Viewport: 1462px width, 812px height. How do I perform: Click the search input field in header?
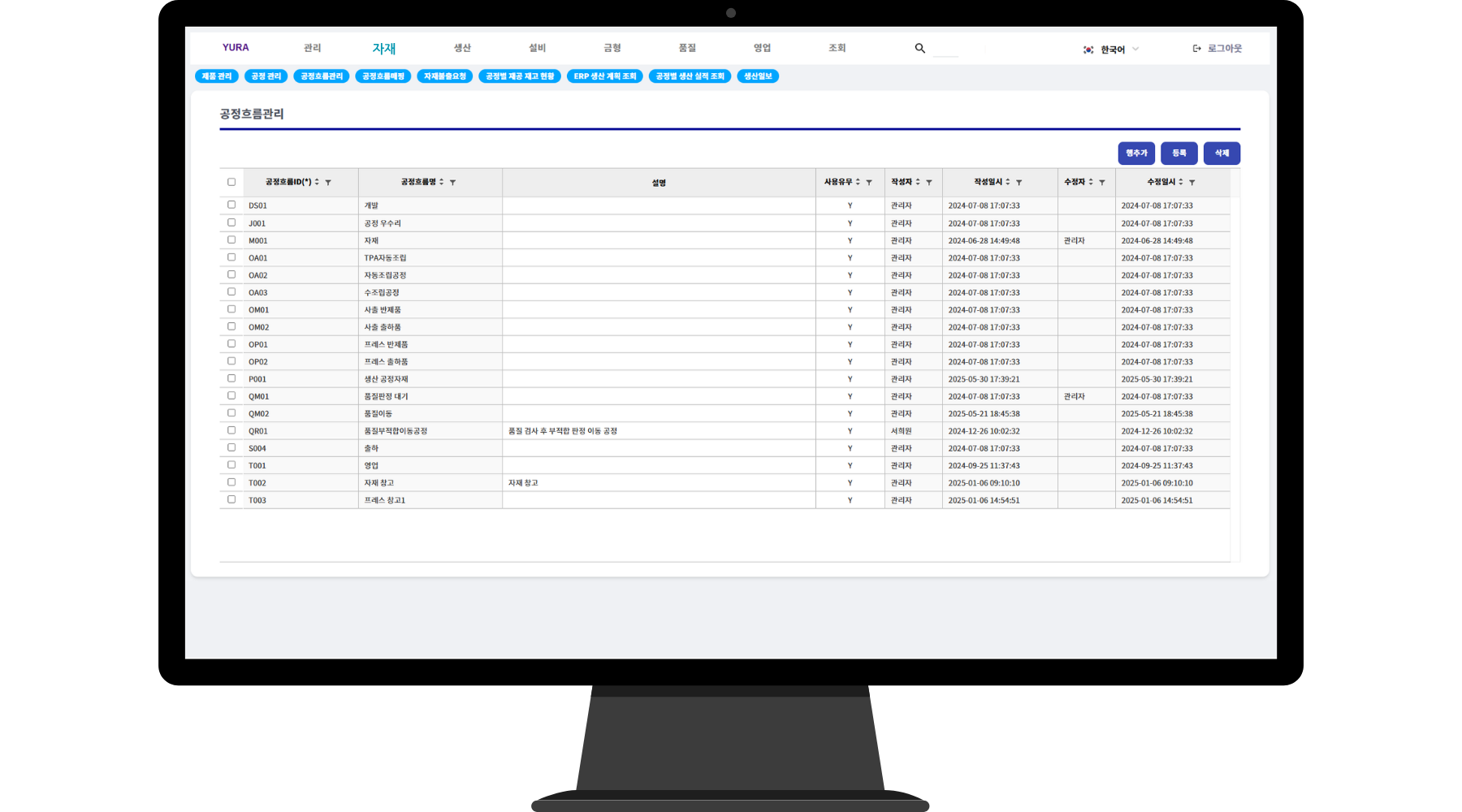tap(946, 50)
